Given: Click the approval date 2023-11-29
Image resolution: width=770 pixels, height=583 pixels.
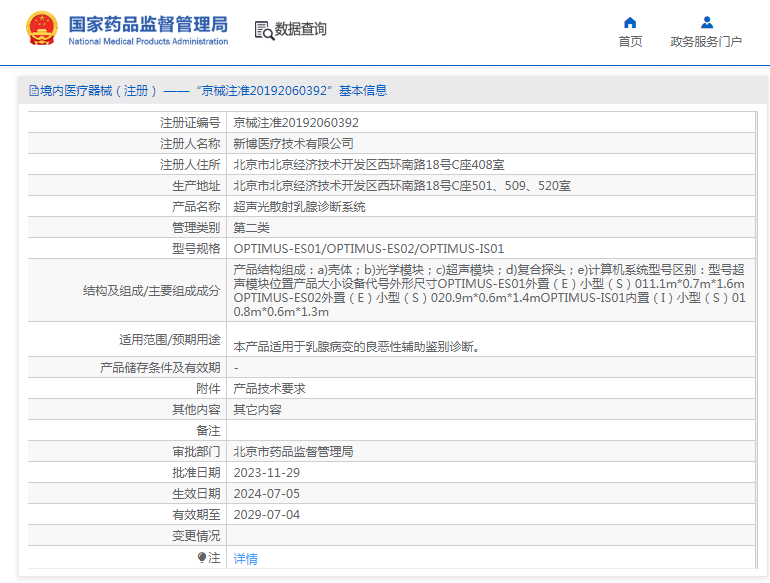Looking at the screenshot, I should coord(267,473).
